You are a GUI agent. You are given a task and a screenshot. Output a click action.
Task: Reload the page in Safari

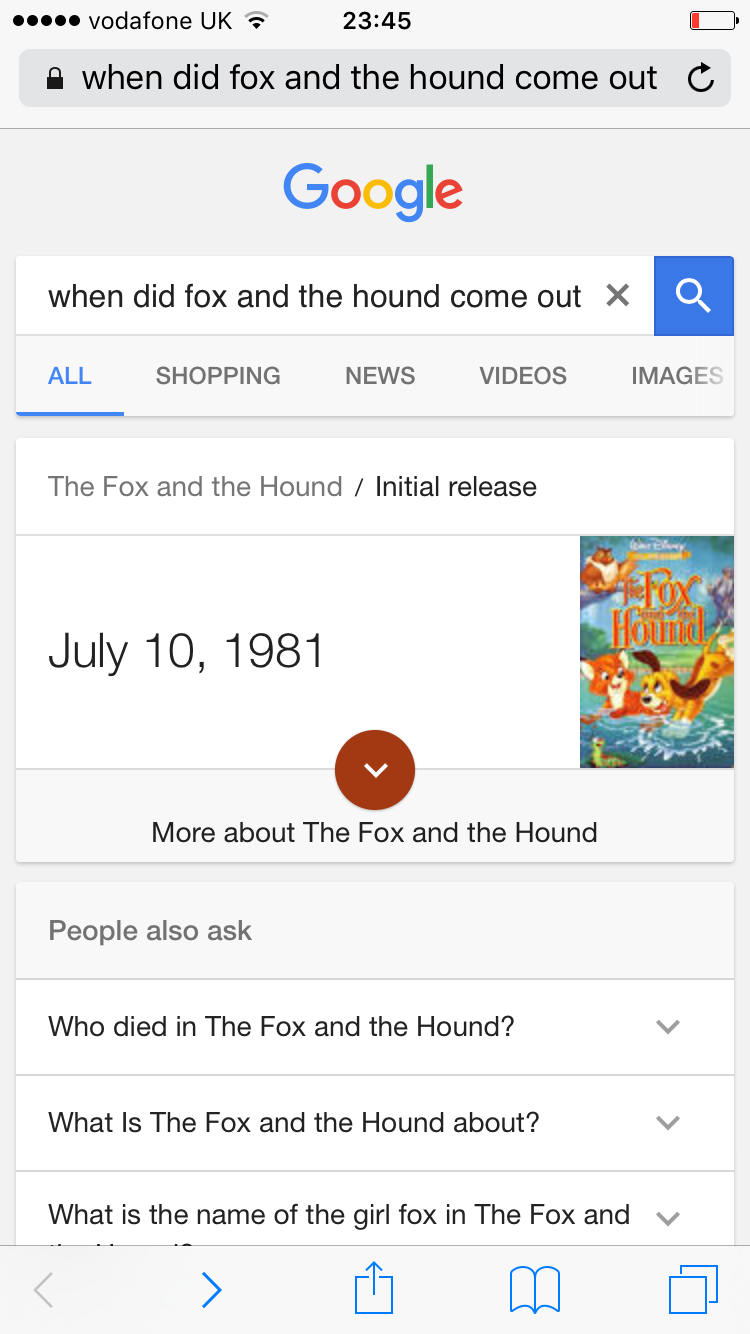(701, 78)
